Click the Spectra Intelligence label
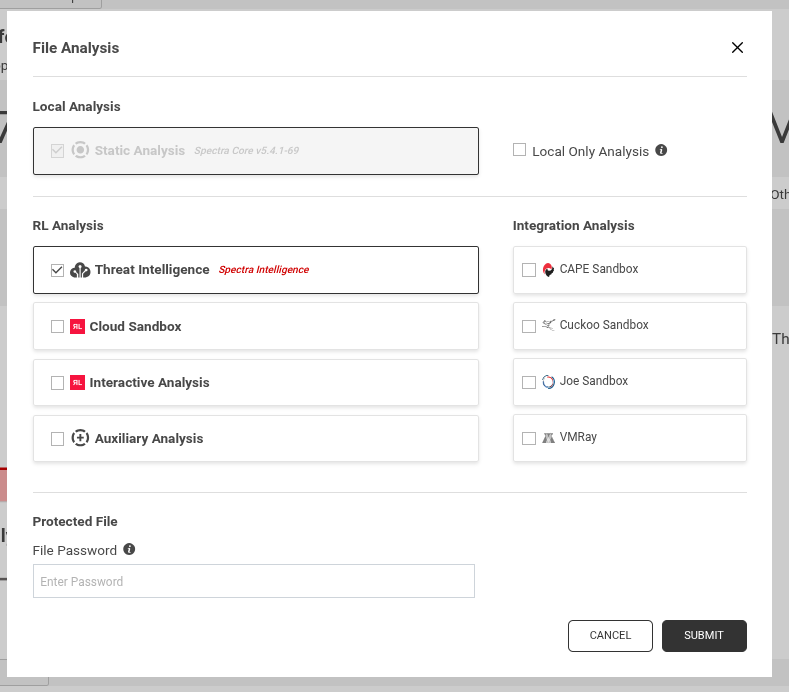This screenshot has width=789, height=692. pos(264,270)
